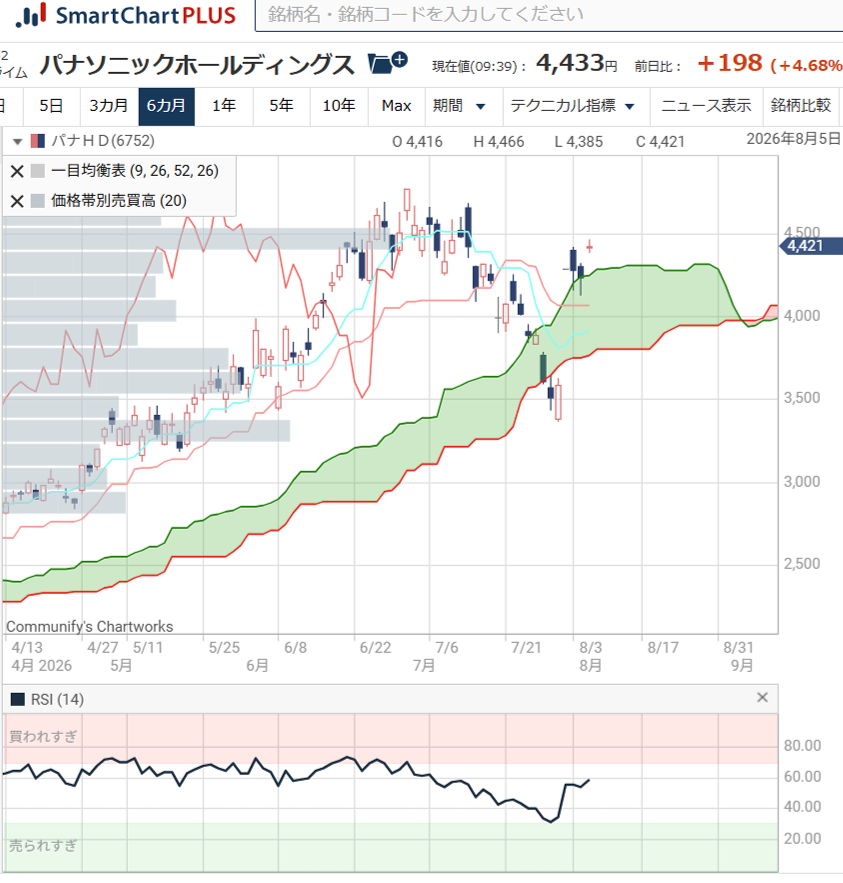Viewport: 843px width, 883px height.
Task: Click the O 4,416 open value
Action: pyautogui.click(x=417, y=142)
